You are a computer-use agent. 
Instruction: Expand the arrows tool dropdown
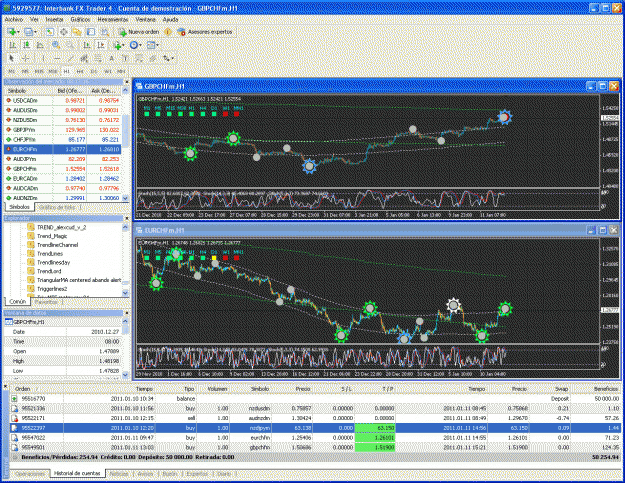(172, 58)
